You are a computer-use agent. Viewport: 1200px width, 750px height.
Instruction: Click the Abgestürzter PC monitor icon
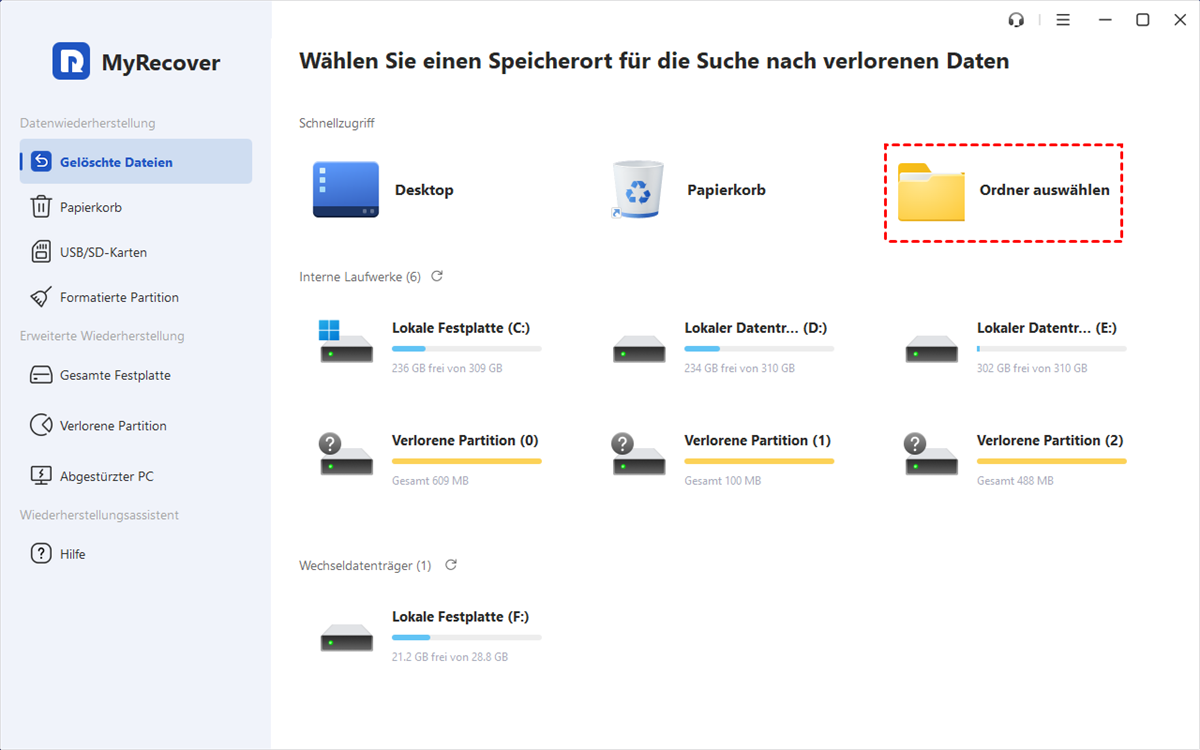tap(41, 476)
